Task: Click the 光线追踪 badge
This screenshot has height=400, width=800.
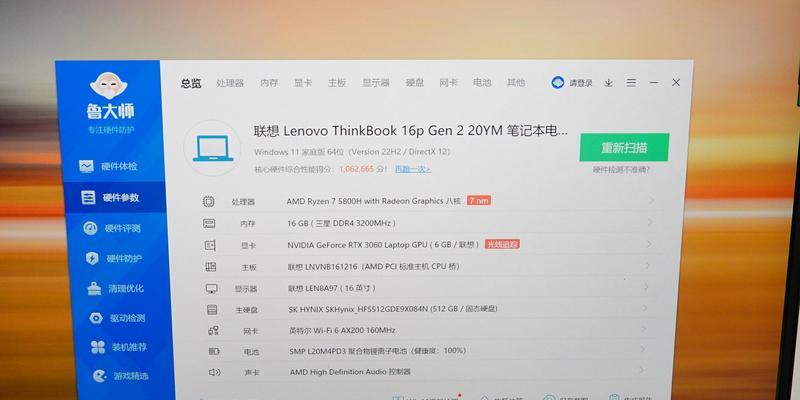Action: (502, 244)
